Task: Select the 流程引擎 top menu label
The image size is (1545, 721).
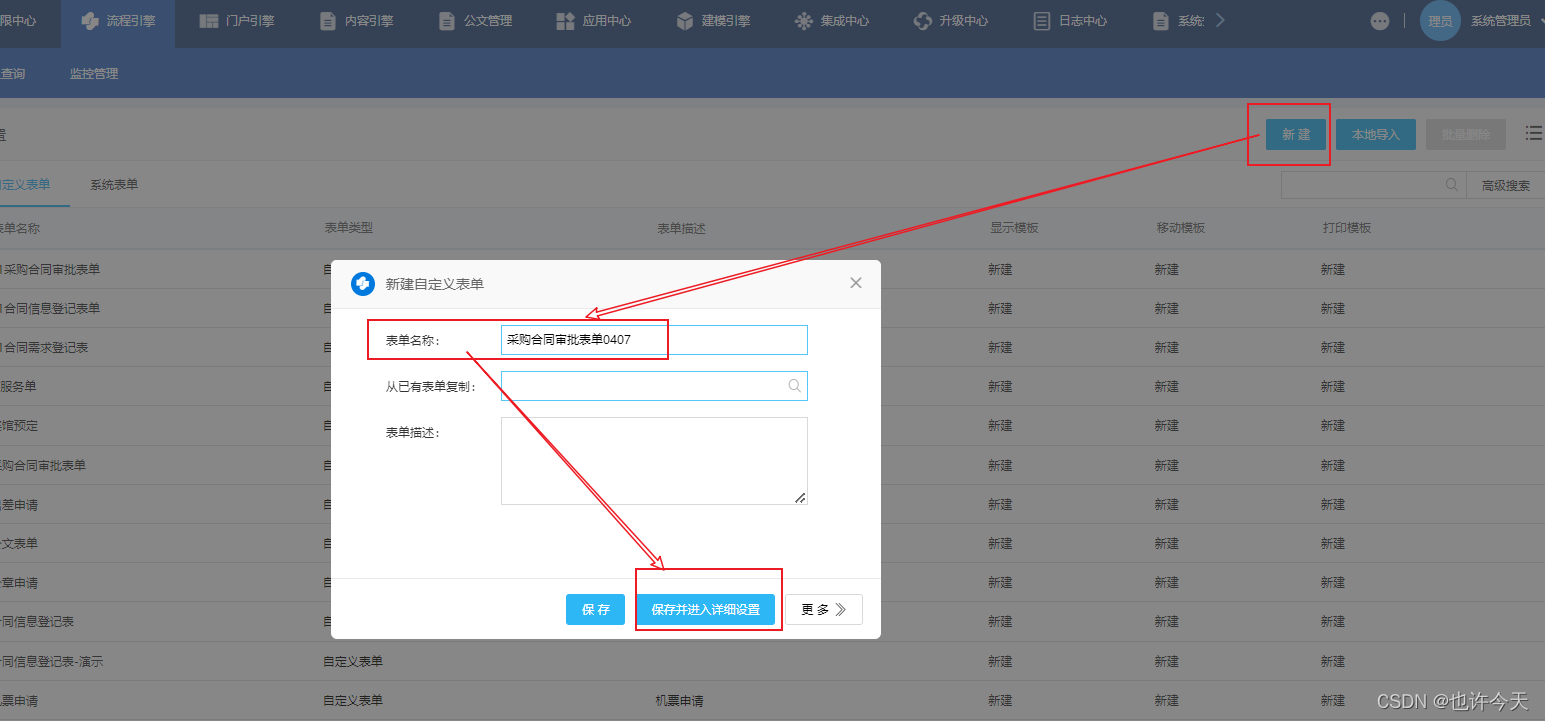Action: coord(131,20)
